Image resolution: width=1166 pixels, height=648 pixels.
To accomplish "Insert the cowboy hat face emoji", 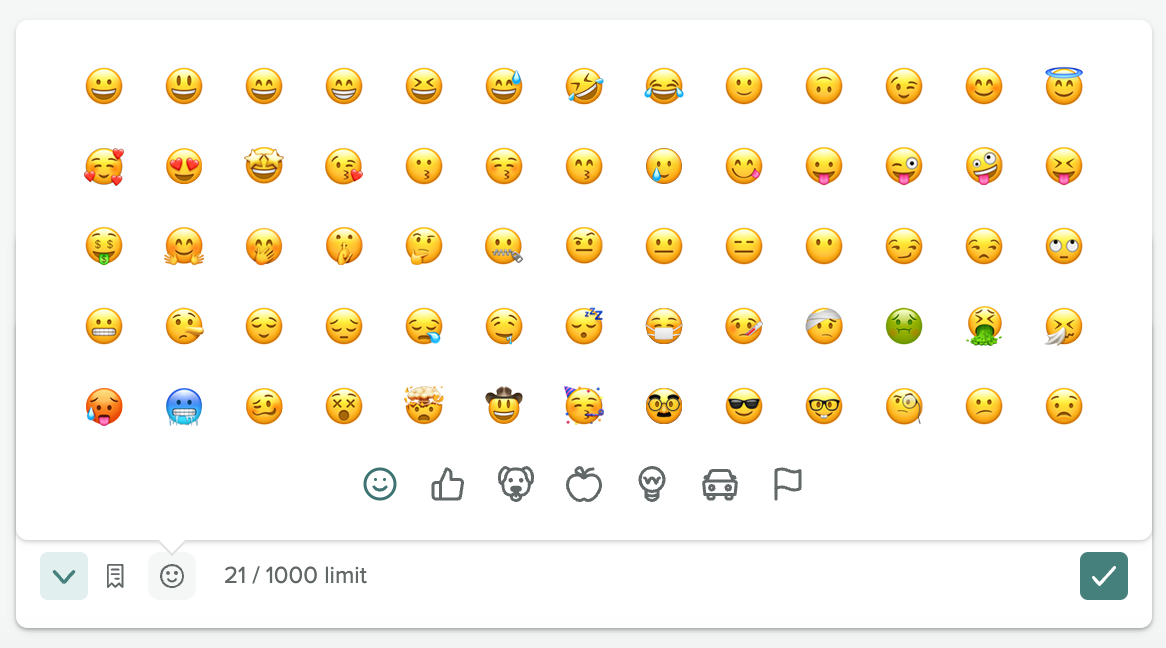I will [504, 406].
